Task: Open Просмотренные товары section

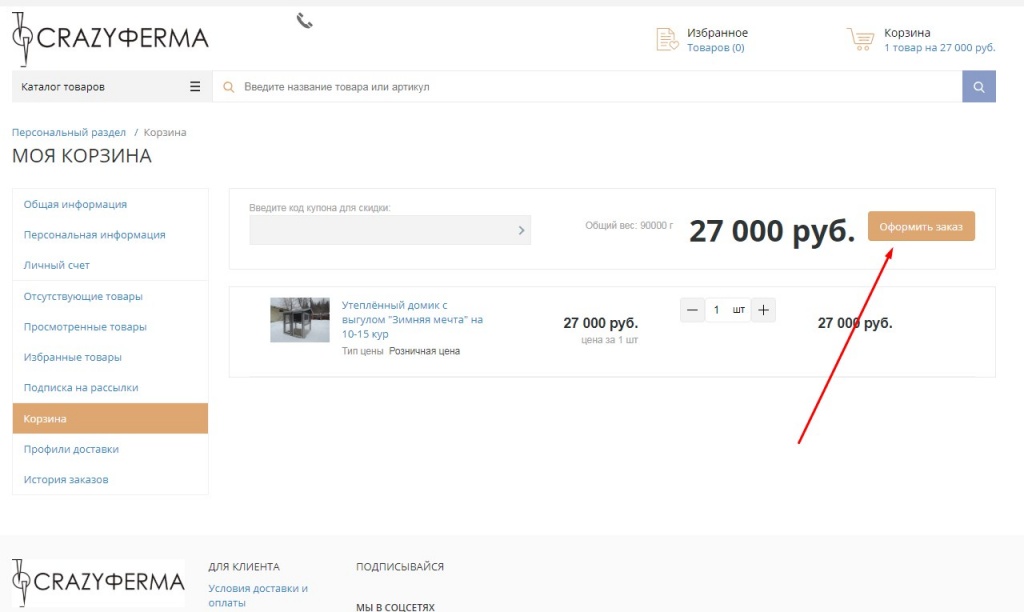Action: point(86,325)
